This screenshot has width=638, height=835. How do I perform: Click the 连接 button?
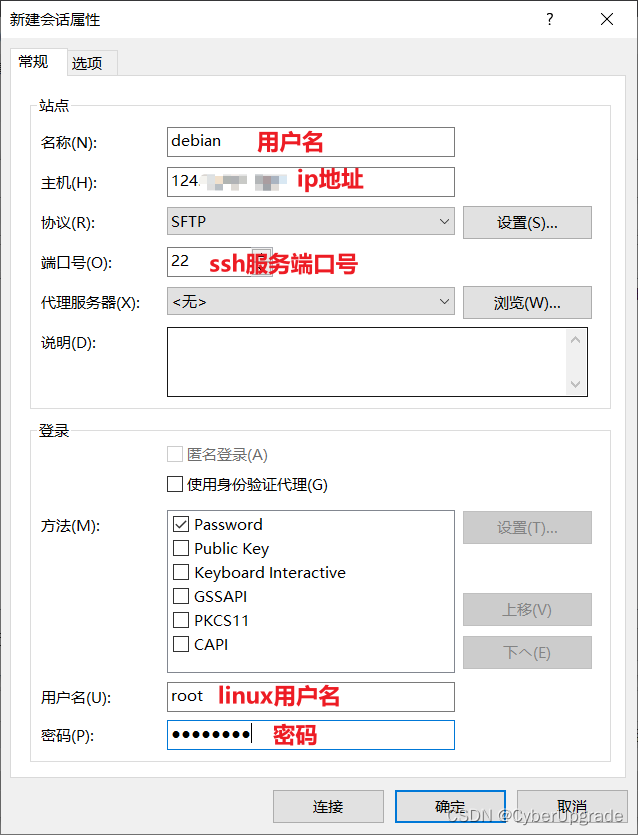pos(328,806)
